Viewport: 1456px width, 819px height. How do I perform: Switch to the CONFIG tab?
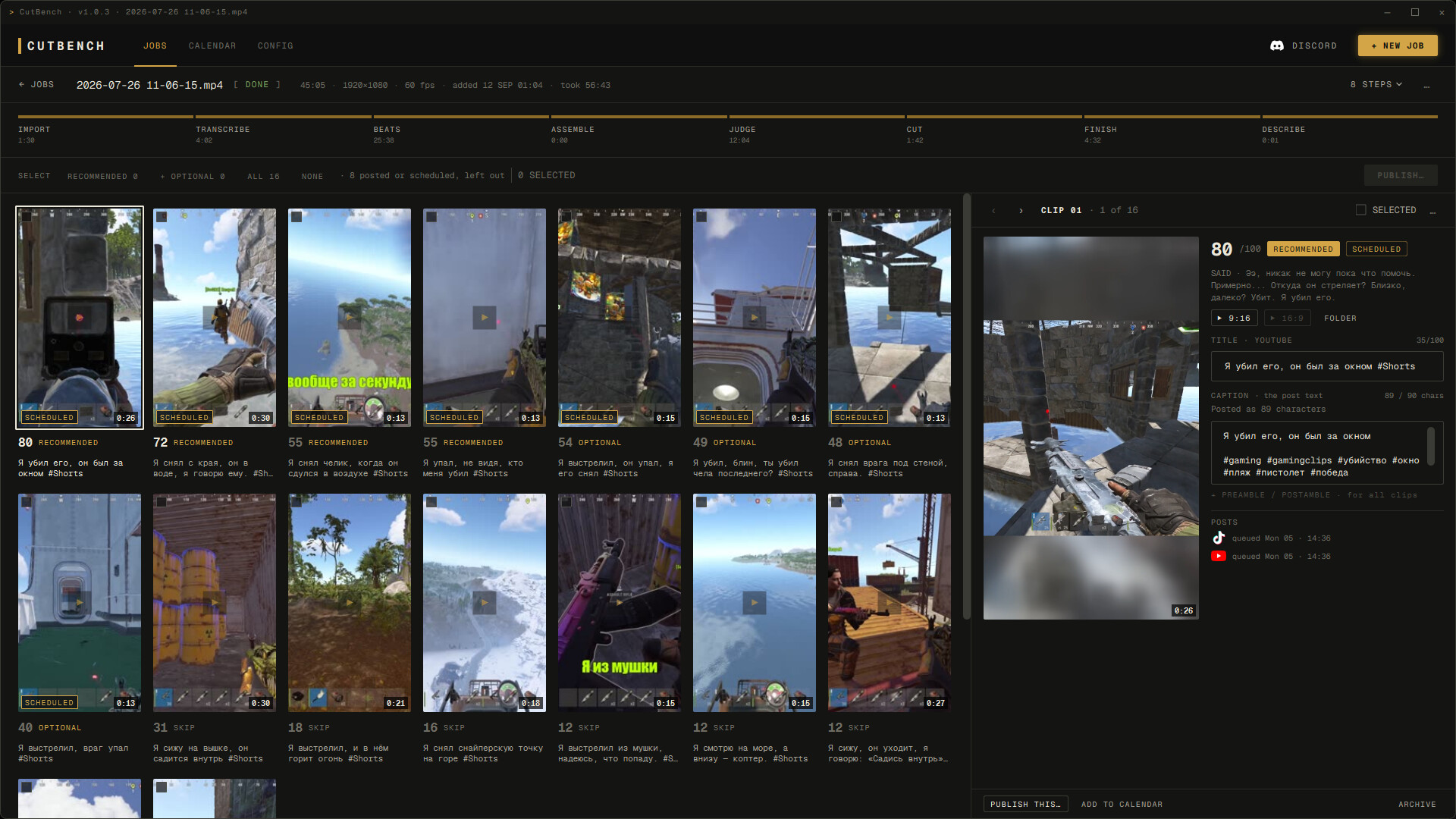[275, 45]
